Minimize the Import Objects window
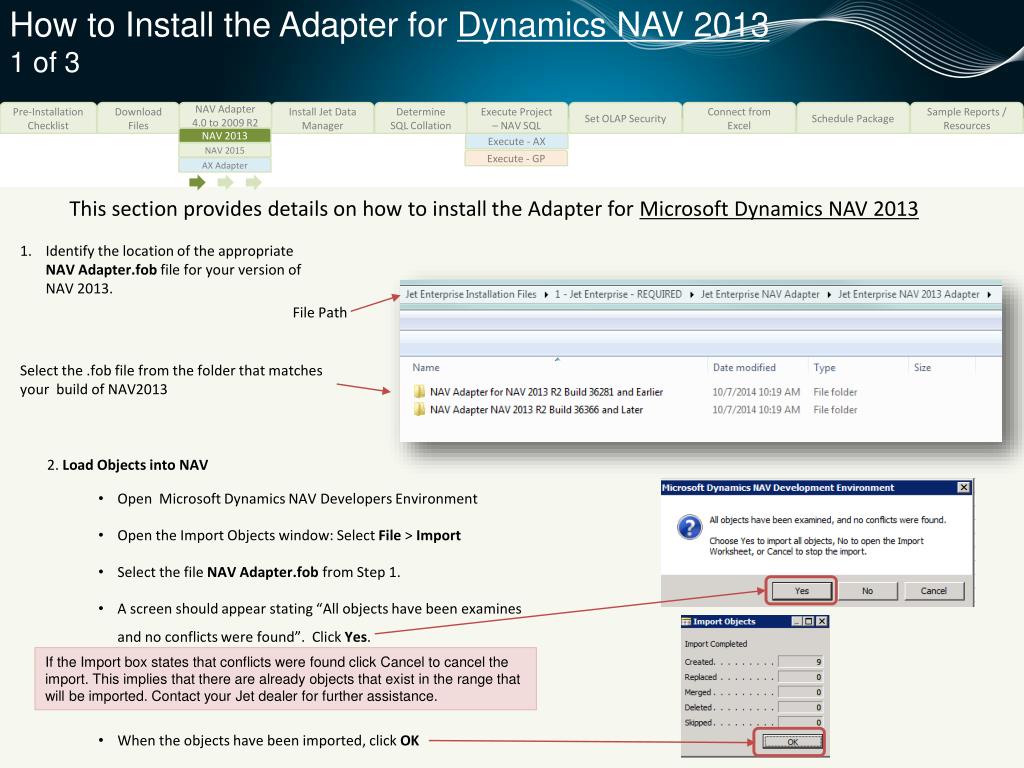The image size is (1024, 768). [797, 622]
